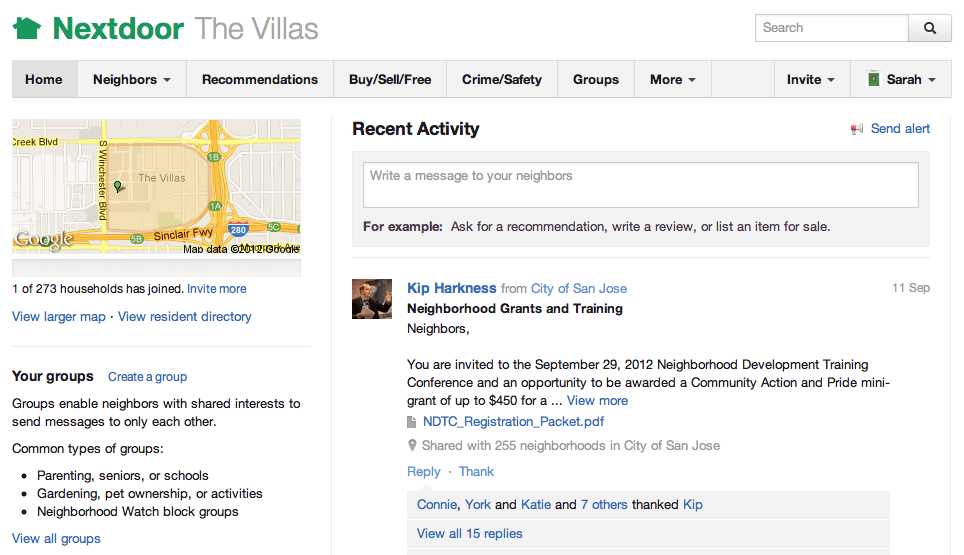This screenshot has width=964, height=555.
Task: Open the View all 15 replies link
Action: (470, 533)
